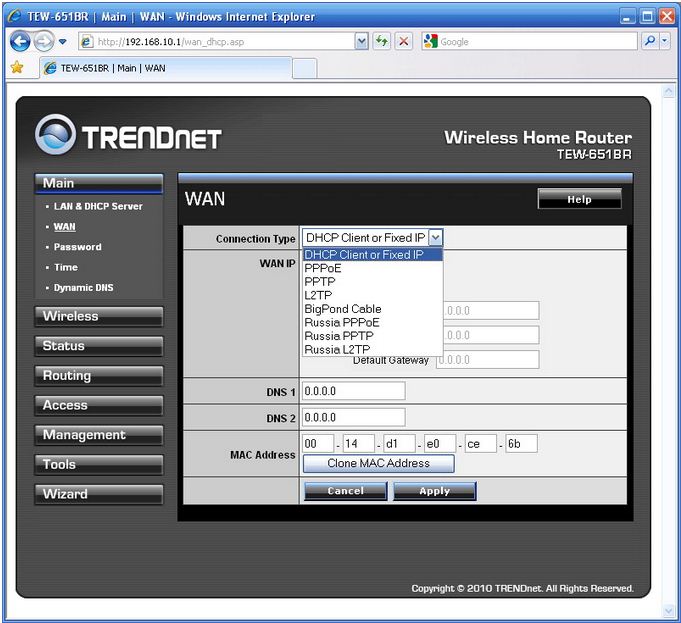The image size is (681, 623).
Task: Open the Wireless menu section
Action: (98, 317)
